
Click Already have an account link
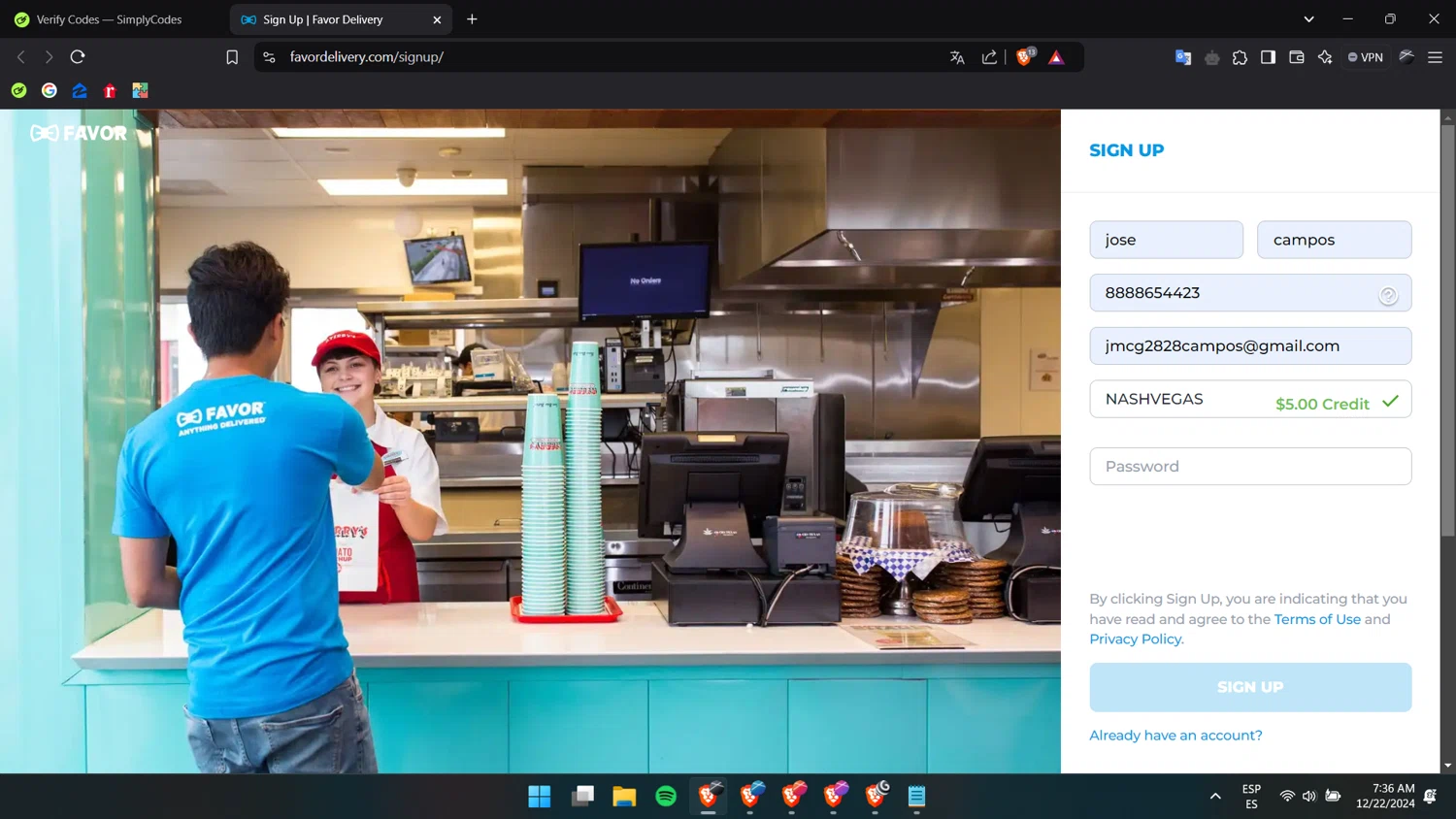tap(1175, 736)
